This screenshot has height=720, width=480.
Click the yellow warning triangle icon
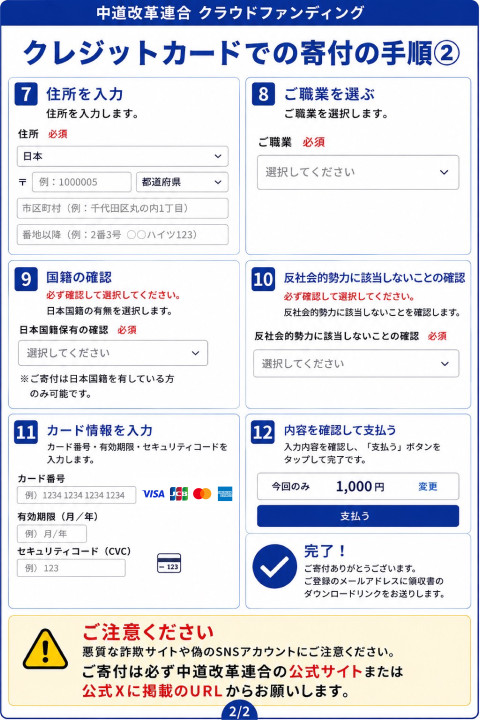(45, 649)
